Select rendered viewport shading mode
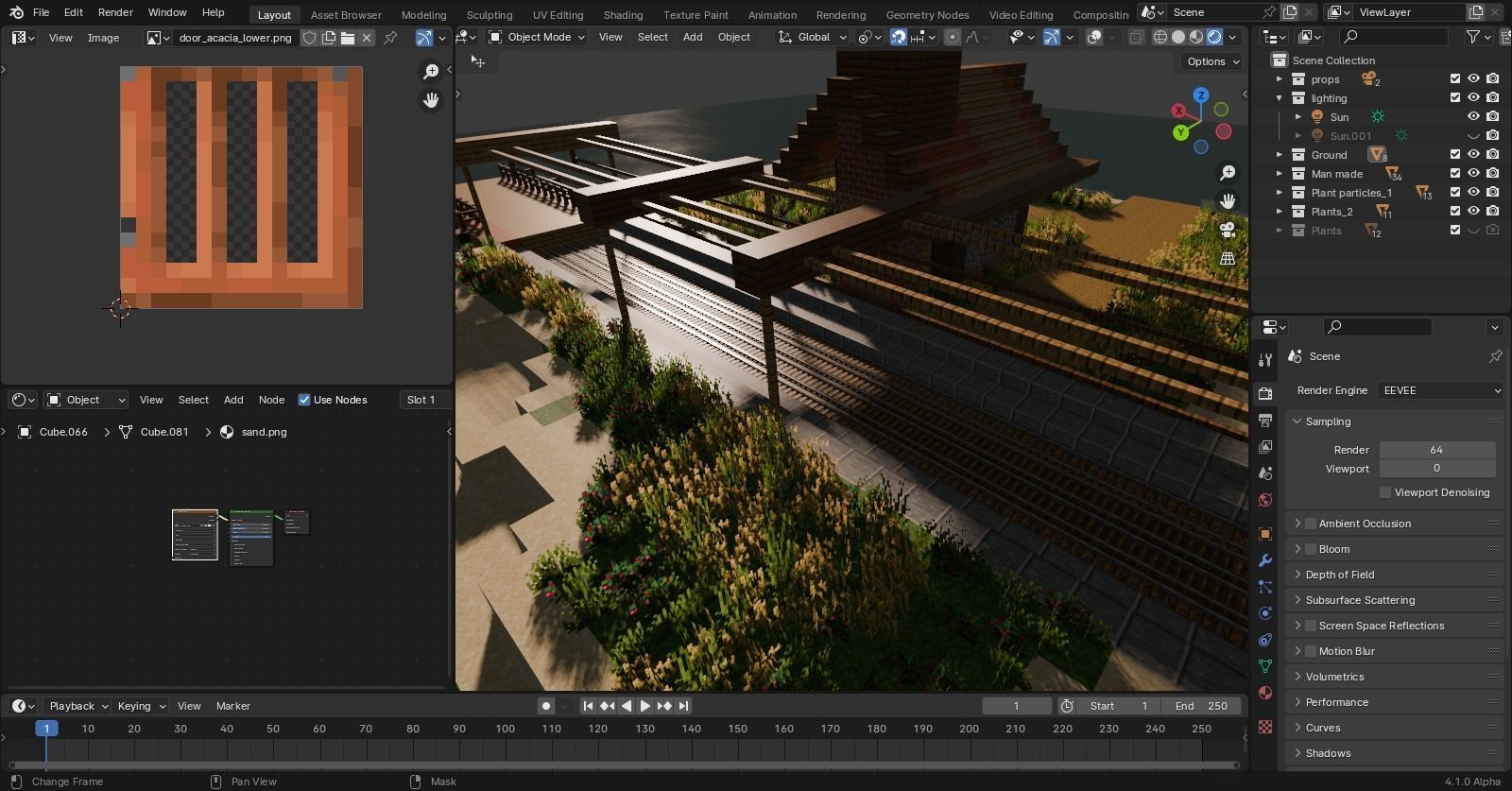The height and width of the screenshot is (791, 1512). (1214, 37)
